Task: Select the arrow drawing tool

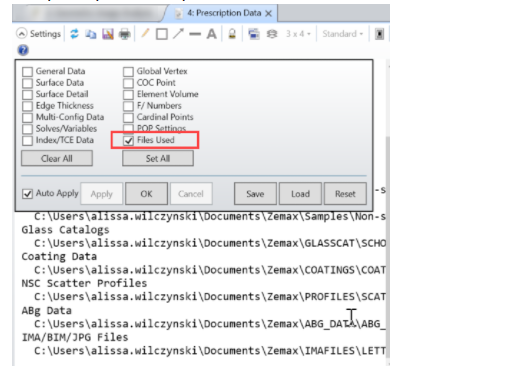Action: 178,34
